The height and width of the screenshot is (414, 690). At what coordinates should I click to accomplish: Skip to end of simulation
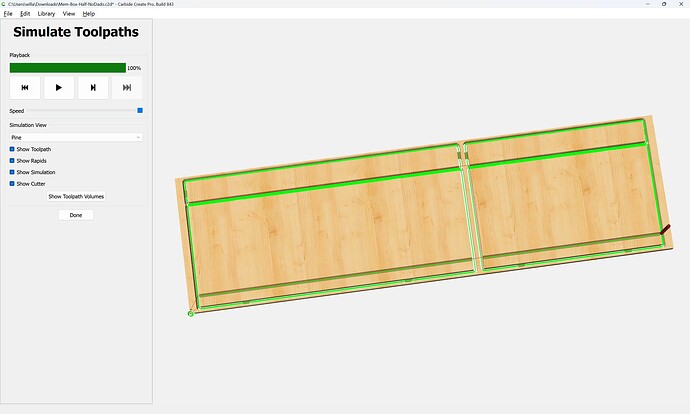tap(127, 88)
